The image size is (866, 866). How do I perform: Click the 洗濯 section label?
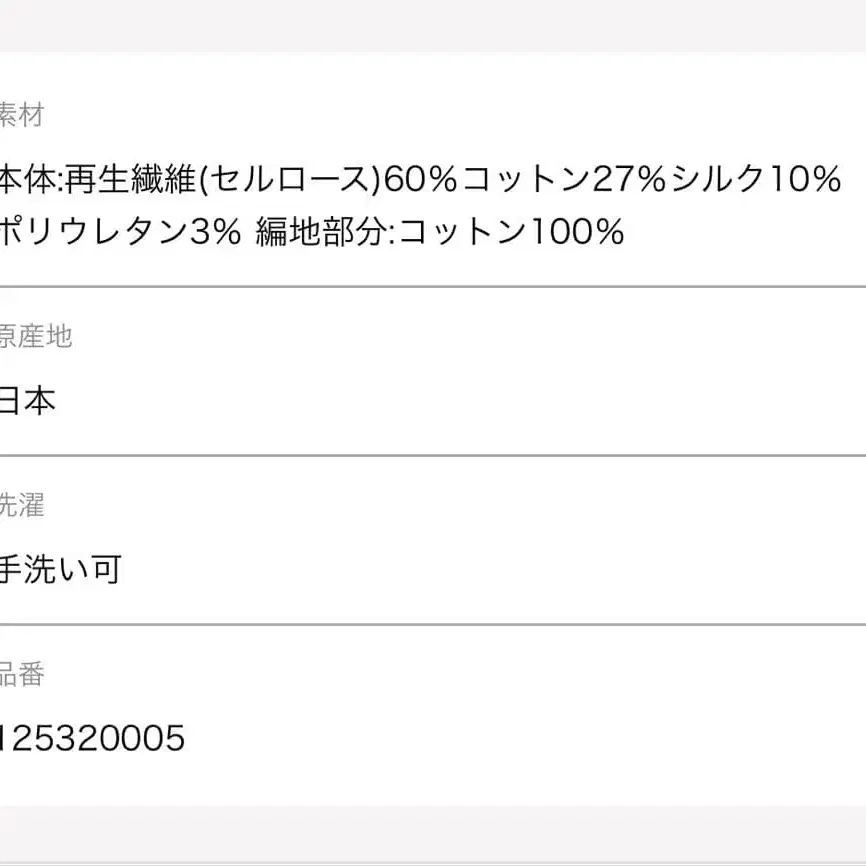click(x=22, y=506)
